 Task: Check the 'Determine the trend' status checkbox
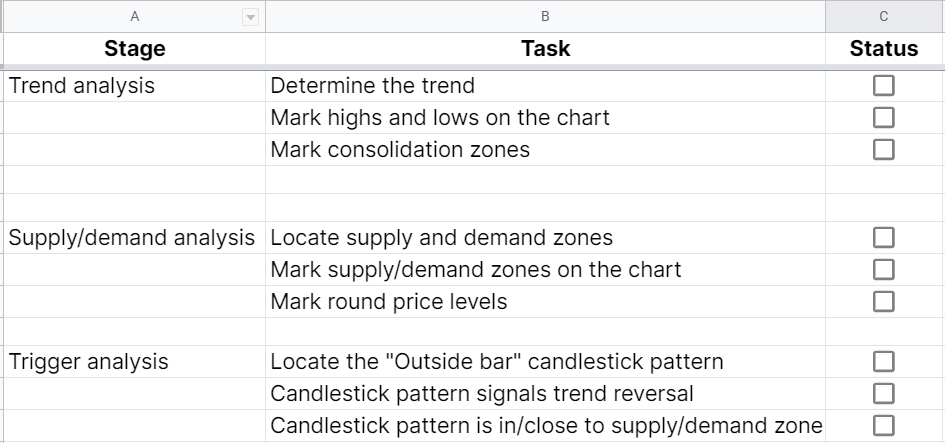(883, 86)
